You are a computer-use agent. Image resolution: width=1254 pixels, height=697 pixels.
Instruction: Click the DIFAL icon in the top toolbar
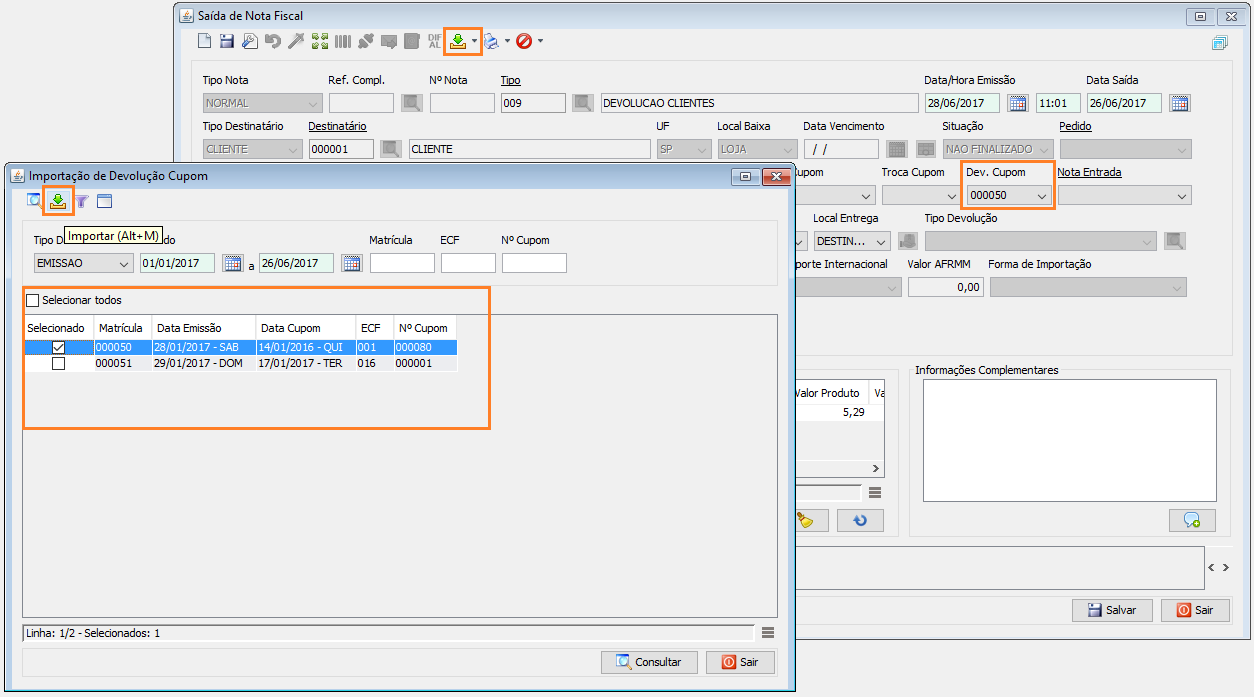(434, 41)
